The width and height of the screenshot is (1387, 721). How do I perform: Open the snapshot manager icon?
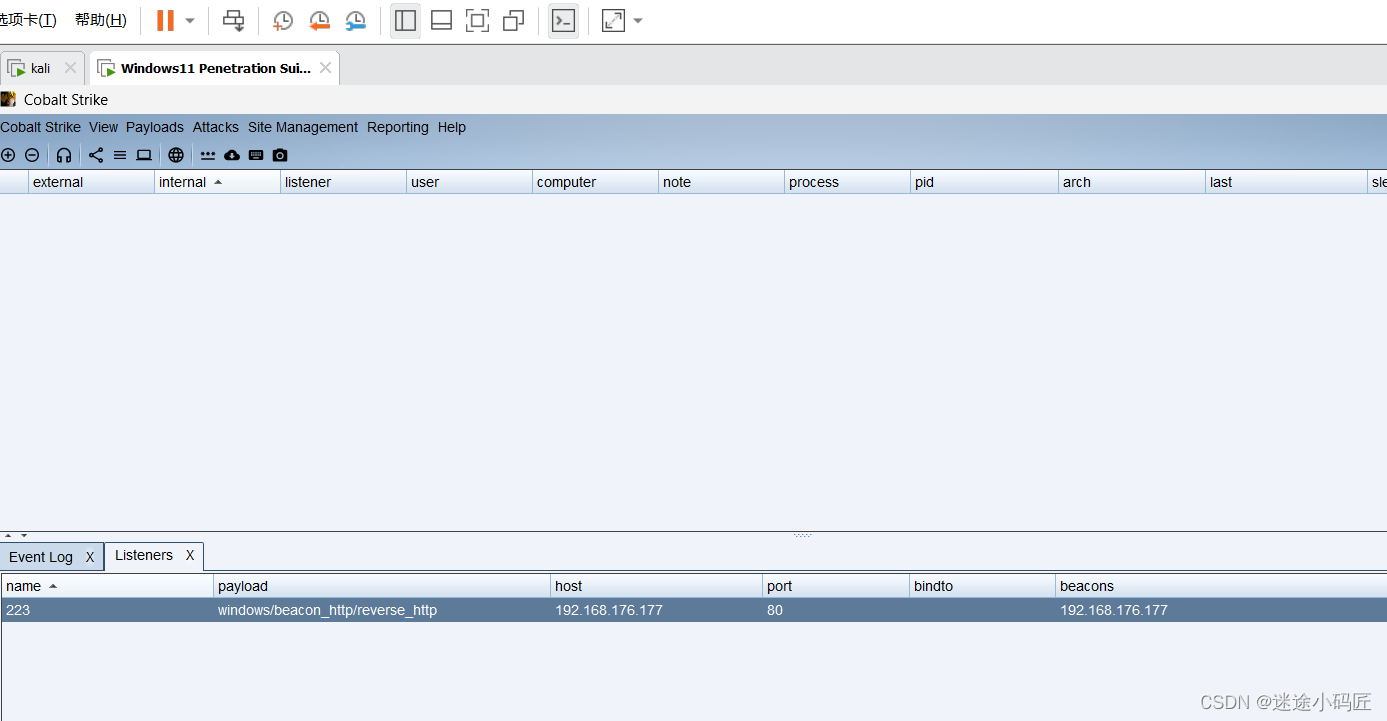[355, 20]
